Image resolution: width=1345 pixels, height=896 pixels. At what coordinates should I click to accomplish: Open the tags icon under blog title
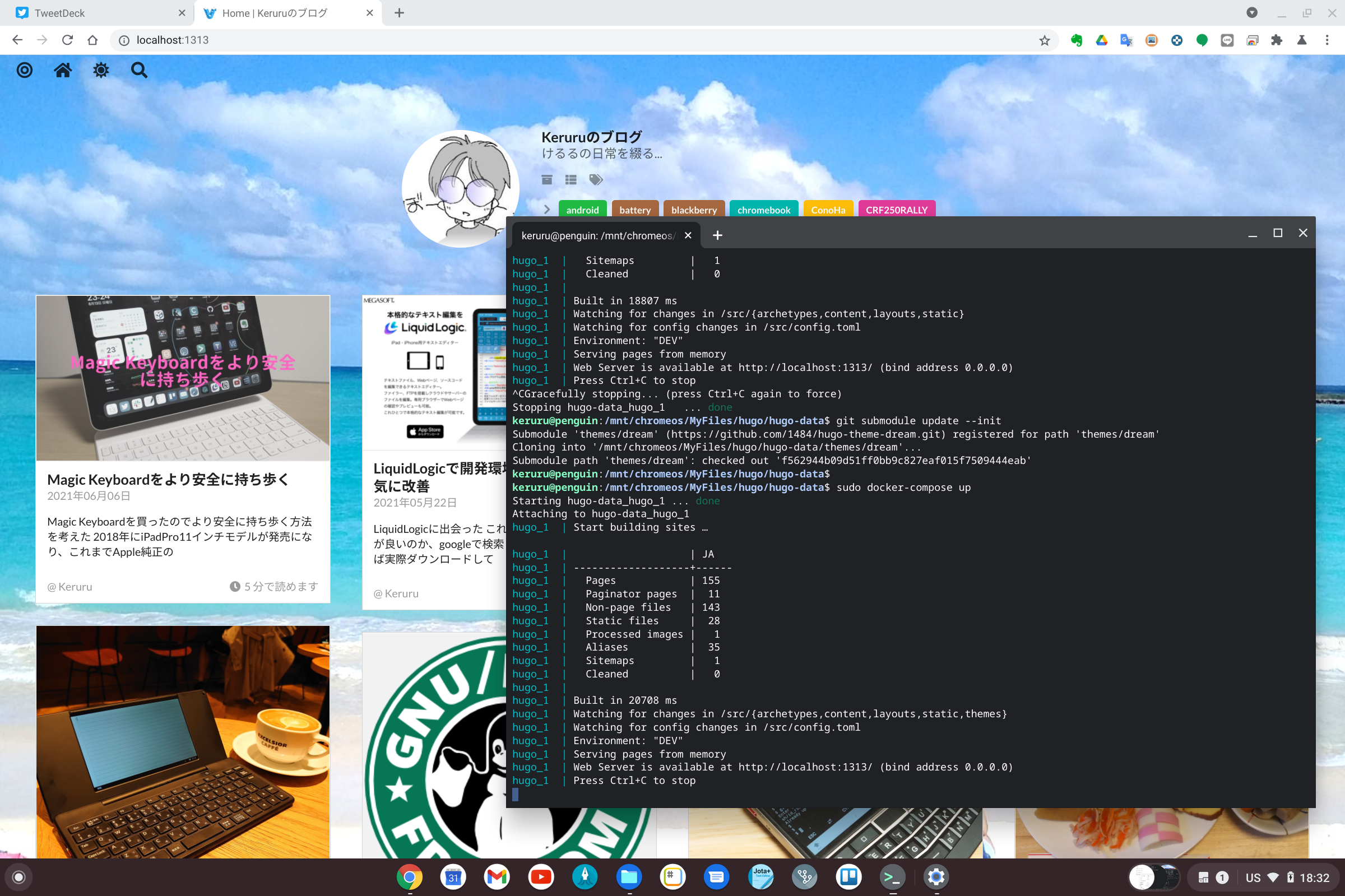[596, 179]
